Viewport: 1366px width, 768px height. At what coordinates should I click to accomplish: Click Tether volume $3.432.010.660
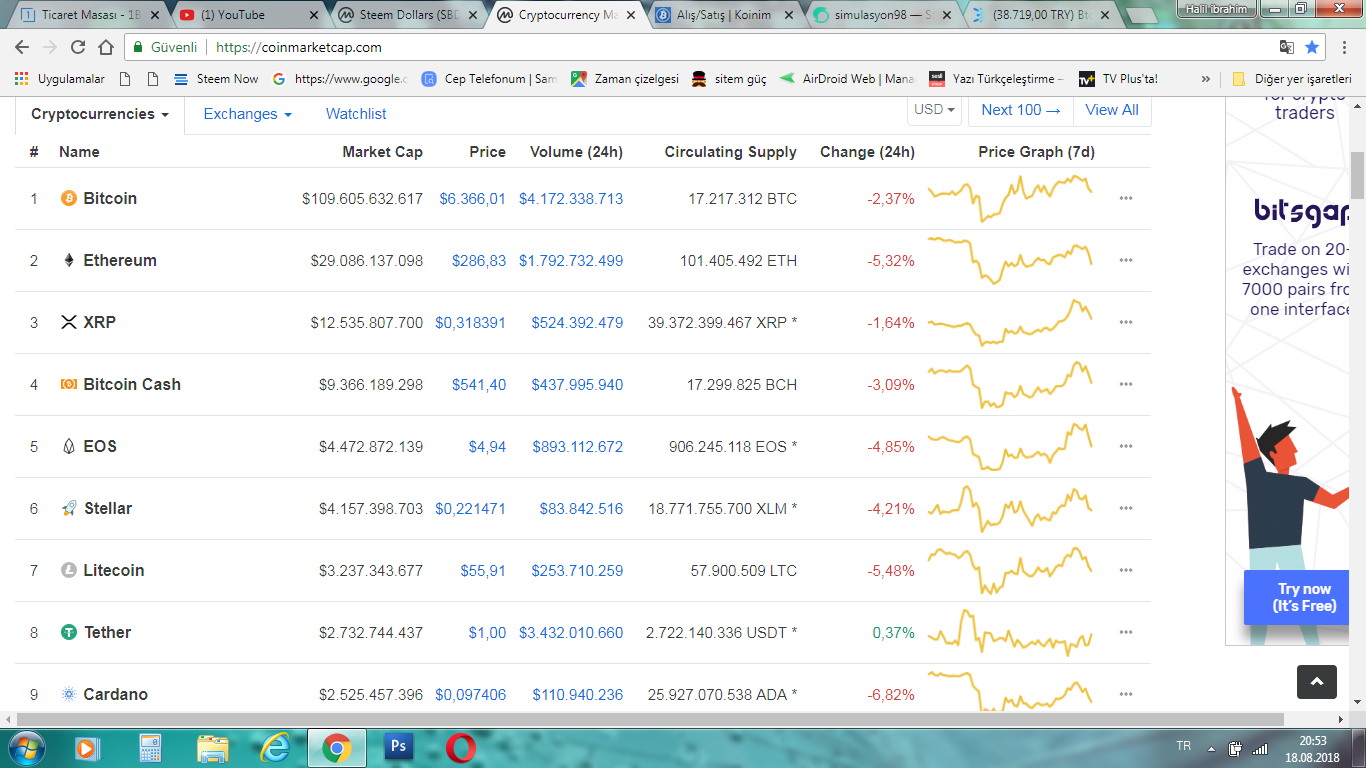[x=571, y=632]
